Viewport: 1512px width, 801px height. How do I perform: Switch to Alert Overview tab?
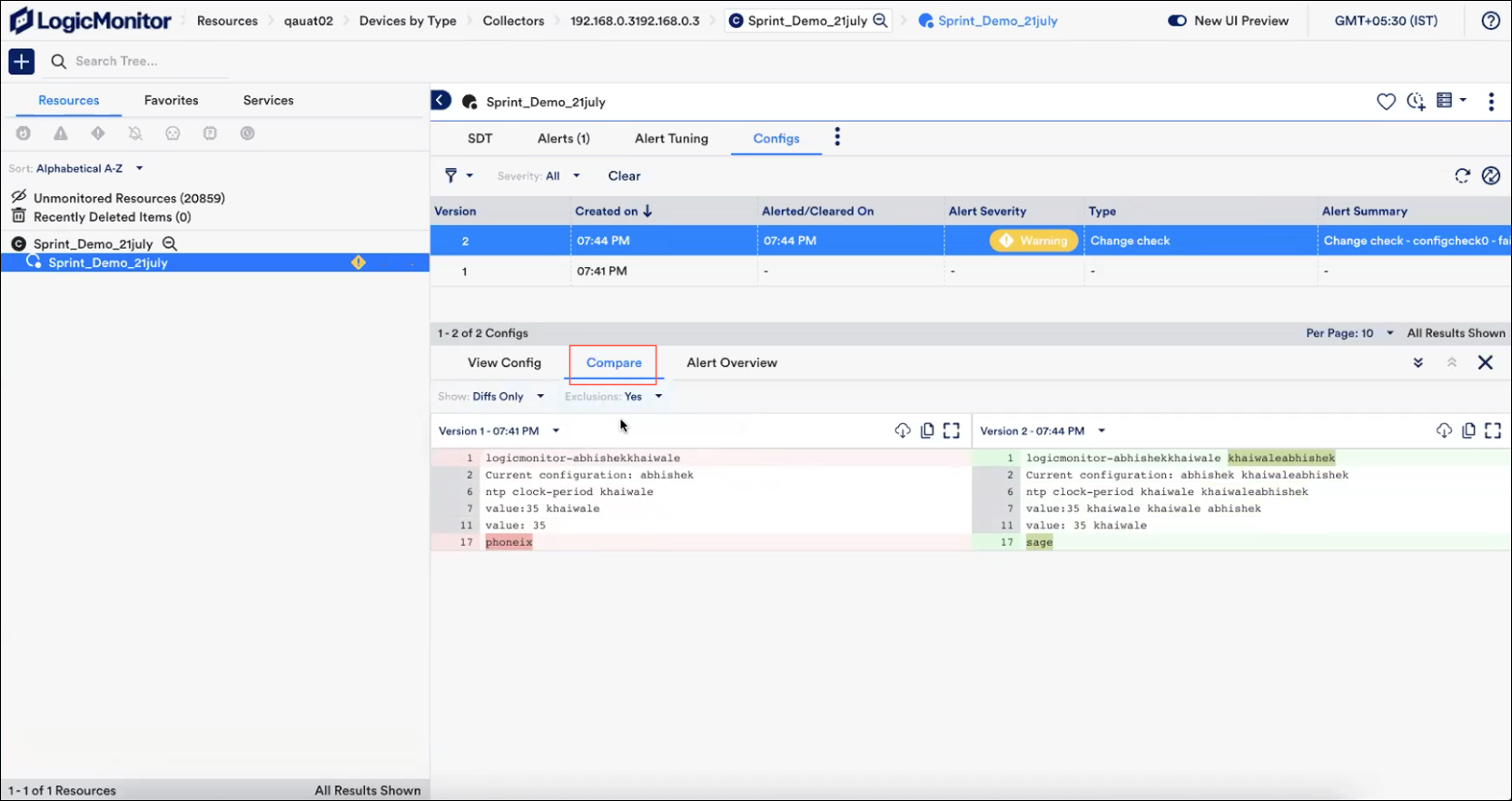pos(732,362)
